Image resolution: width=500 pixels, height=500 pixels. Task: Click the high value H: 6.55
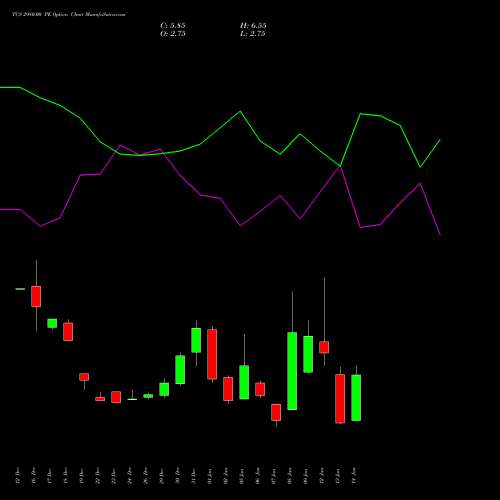[x=253, y=26]
